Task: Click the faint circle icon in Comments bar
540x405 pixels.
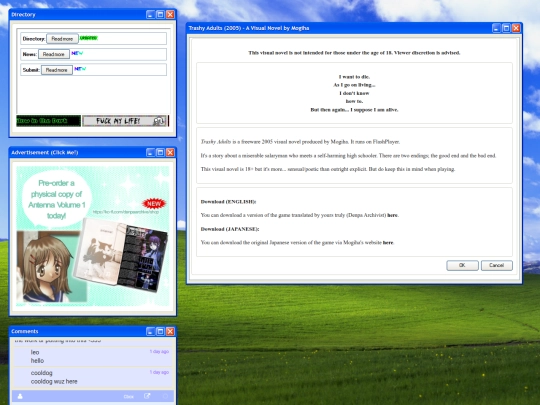Action: 165,396
